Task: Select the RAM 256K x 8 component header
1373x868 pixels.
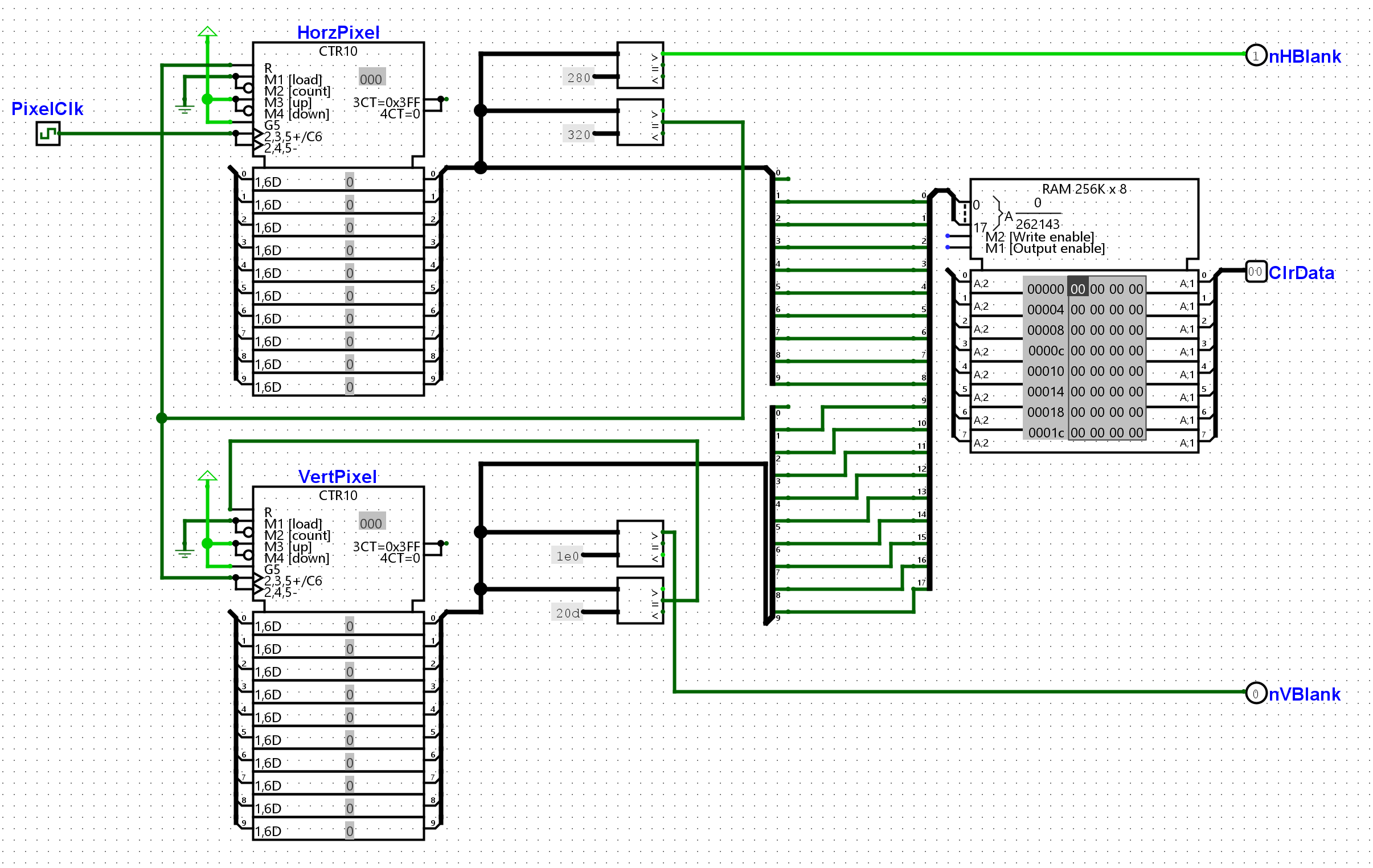Action: click(x=1083, y=189)
